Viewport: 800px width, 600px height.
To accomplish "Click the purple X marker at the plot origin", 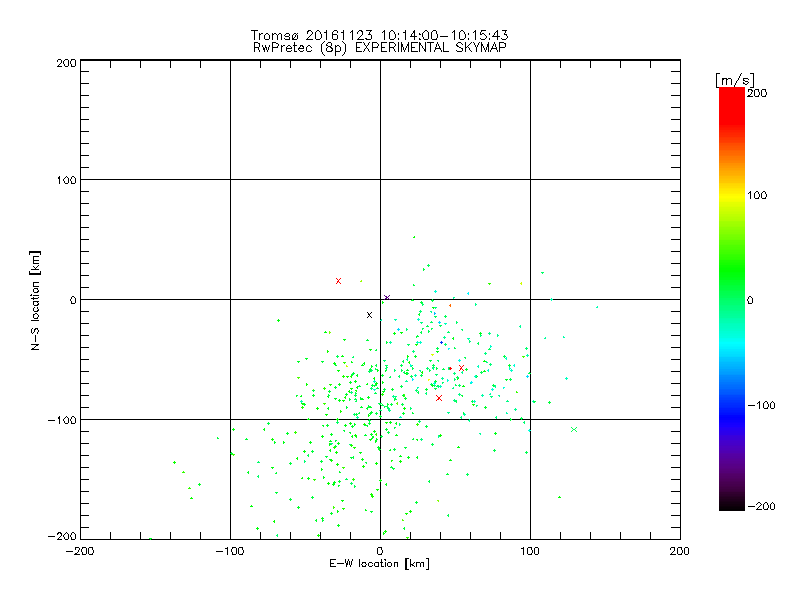I will 387,297.
